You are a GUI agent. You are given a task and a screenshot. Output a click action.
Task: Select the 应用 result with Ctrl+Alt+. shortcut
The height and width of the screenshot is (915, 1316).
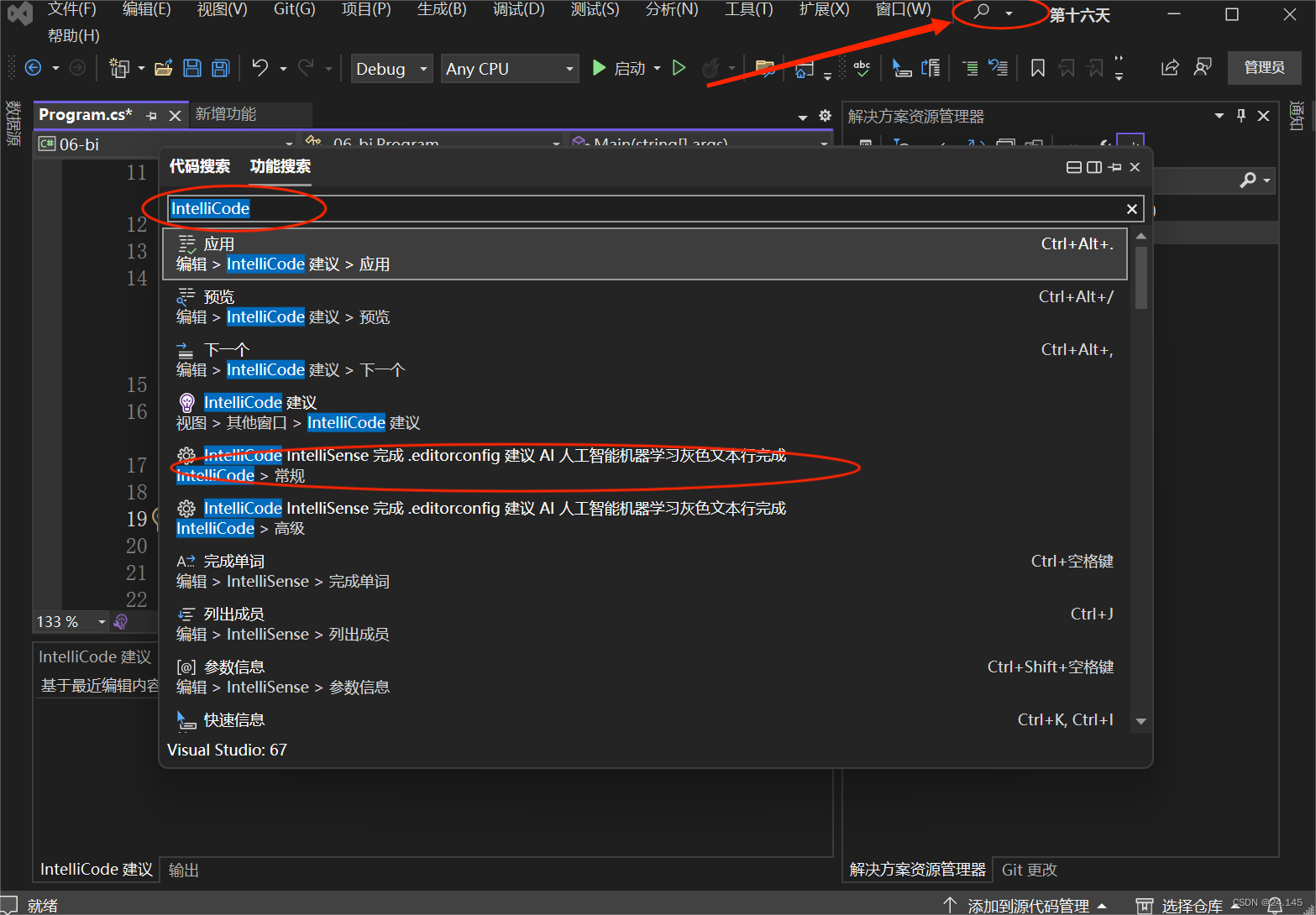[x=646, y=254]
